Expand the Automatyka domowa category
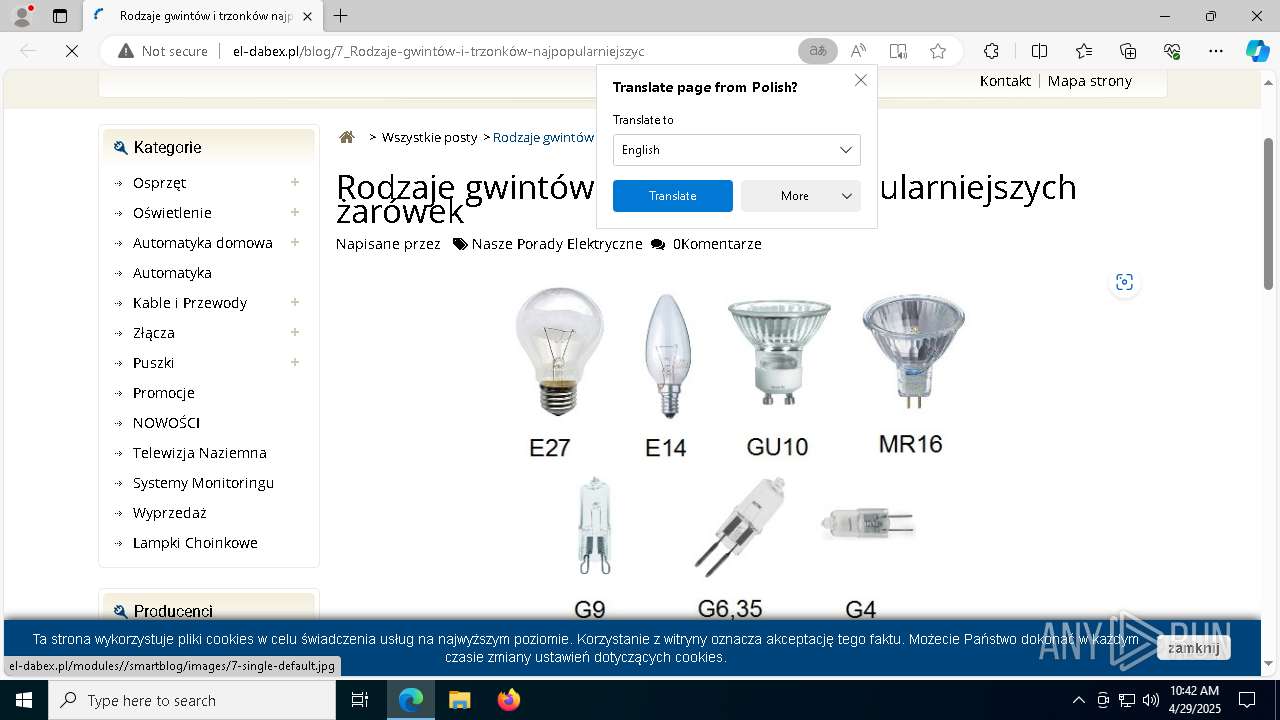The width and height of the screenshot is (1280, 720). click(295, 242)
